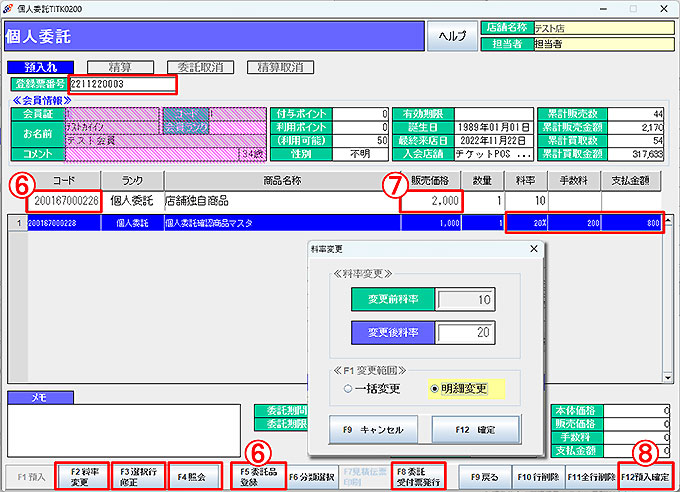This screenshot has height=492, width=680.
Task: Click the 誕生日 value 1989年01月01日
Action: pyautogui.click(x=494, y=127)
